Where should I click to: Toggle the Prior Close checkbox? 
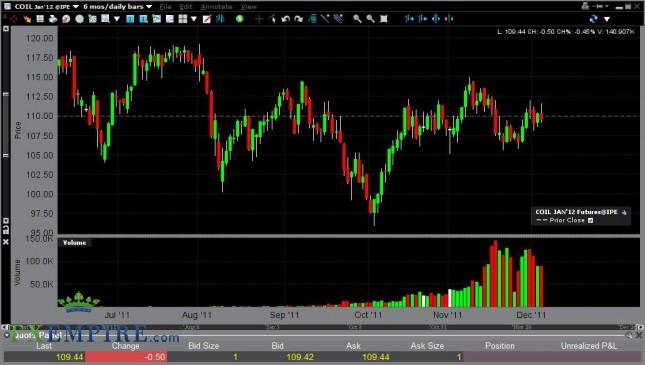(x=591, y=221)
